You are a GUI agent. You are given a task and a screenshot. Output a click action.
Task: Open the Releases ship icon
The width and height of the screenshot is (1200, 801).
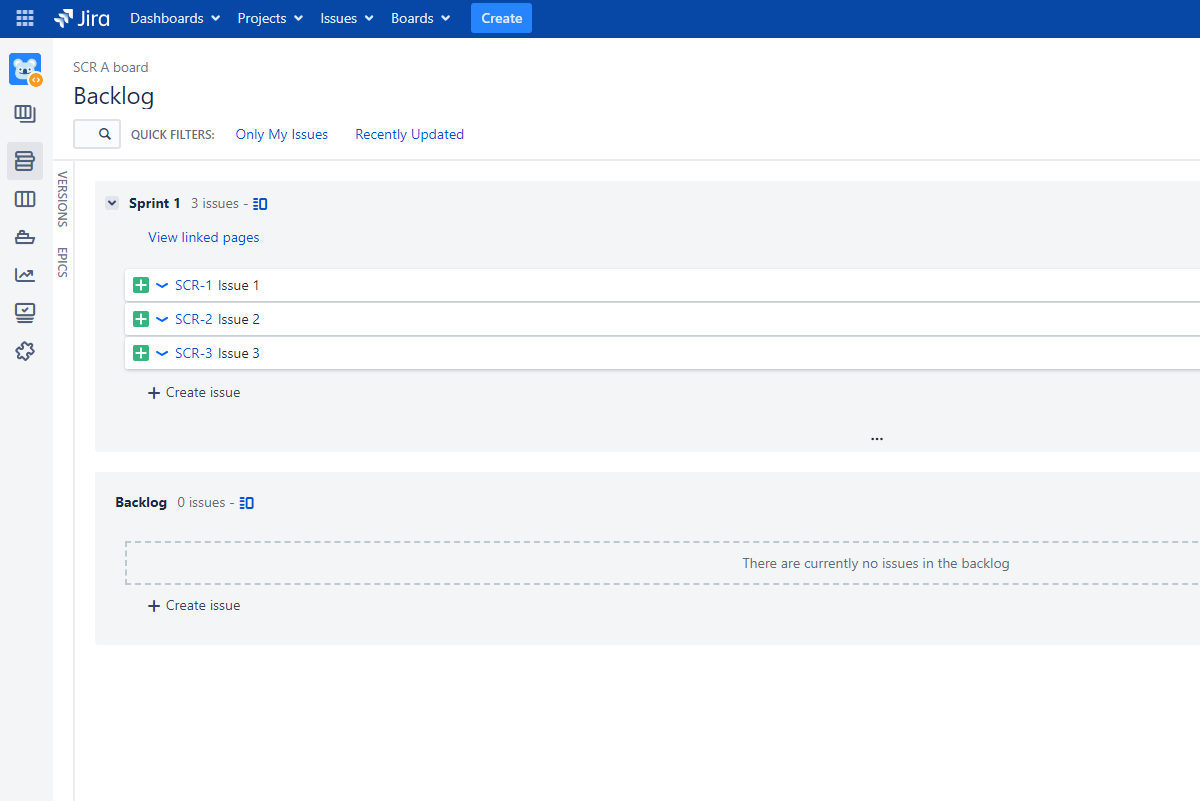(25, 237)
